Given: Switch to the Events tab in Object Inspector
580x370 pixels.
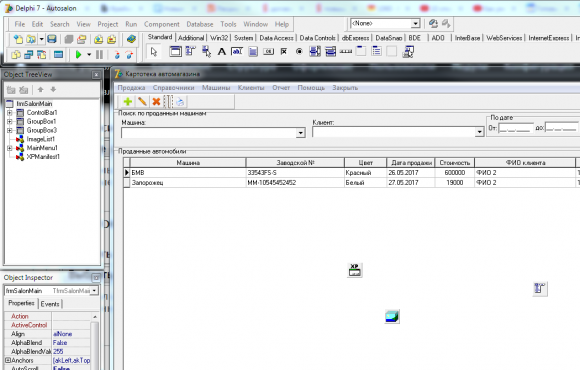Looking at the screenshot, I should tap(50, 304).
